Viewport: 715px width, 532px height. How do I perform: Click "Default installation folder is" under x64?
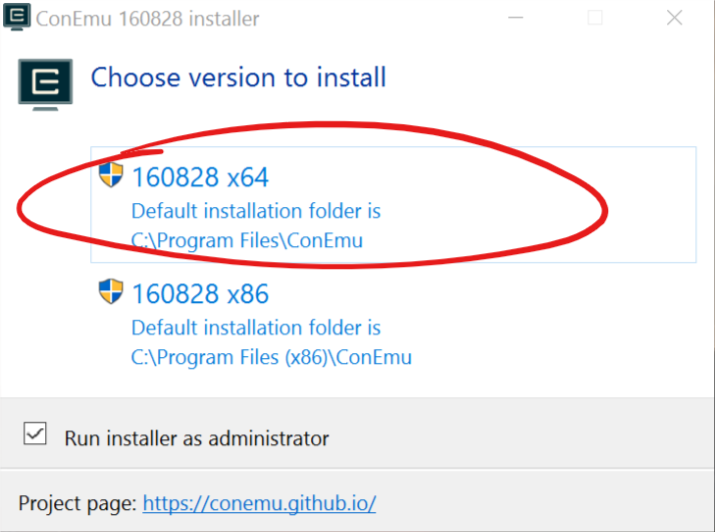click(256, 211)
